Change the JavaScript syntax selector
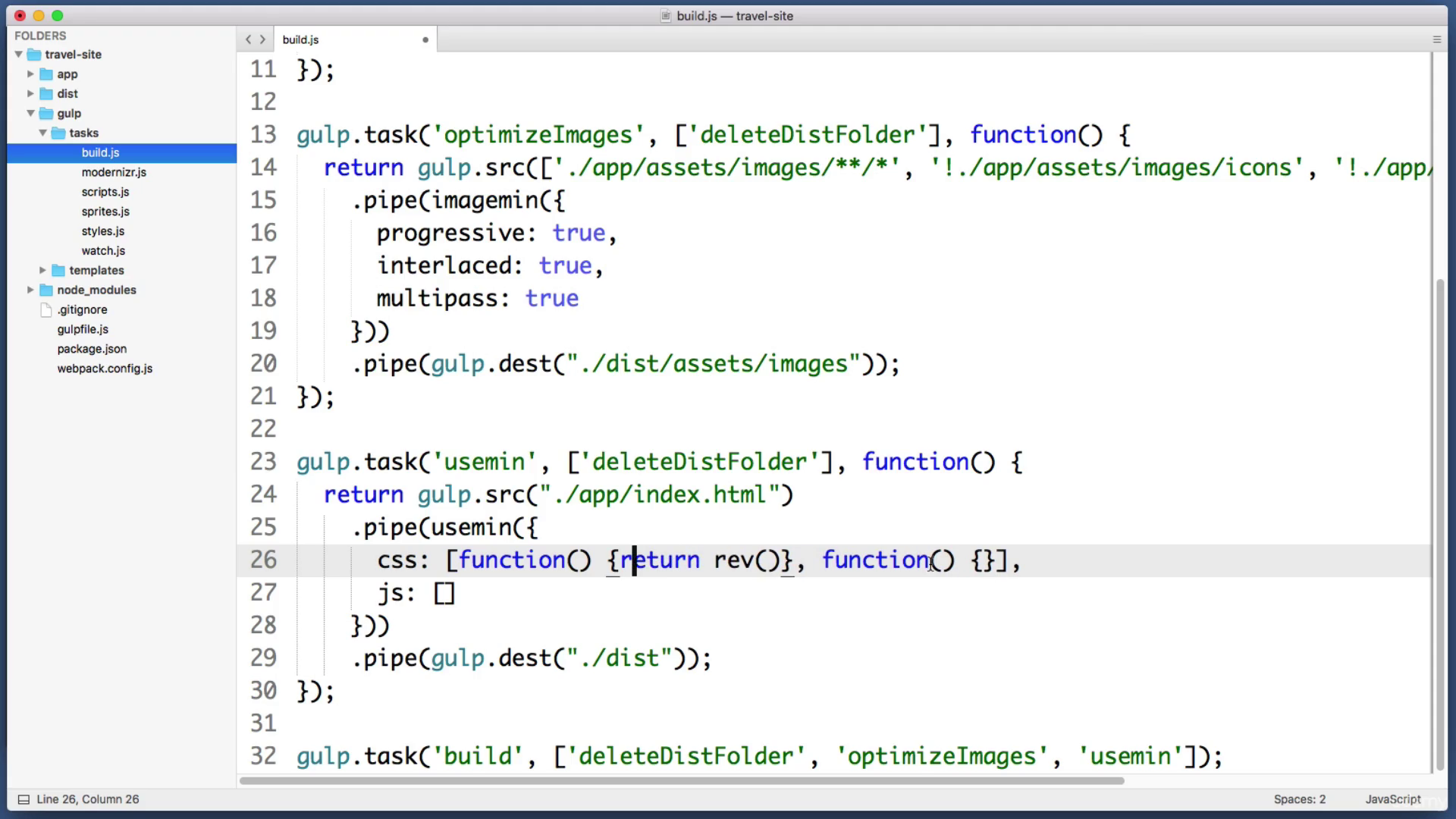The height and width of the screenshot is (819, 1456). click(x=1393, y=799)
